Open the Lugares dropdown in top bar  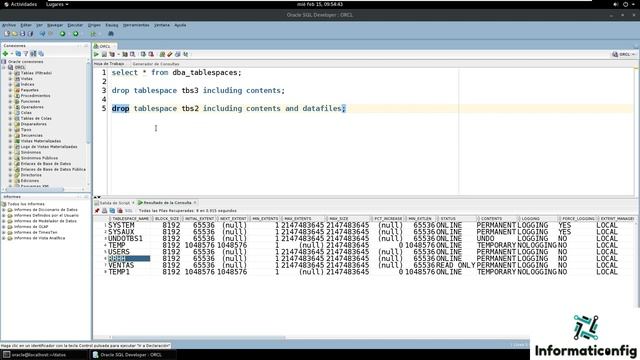(x=57, y=4)
